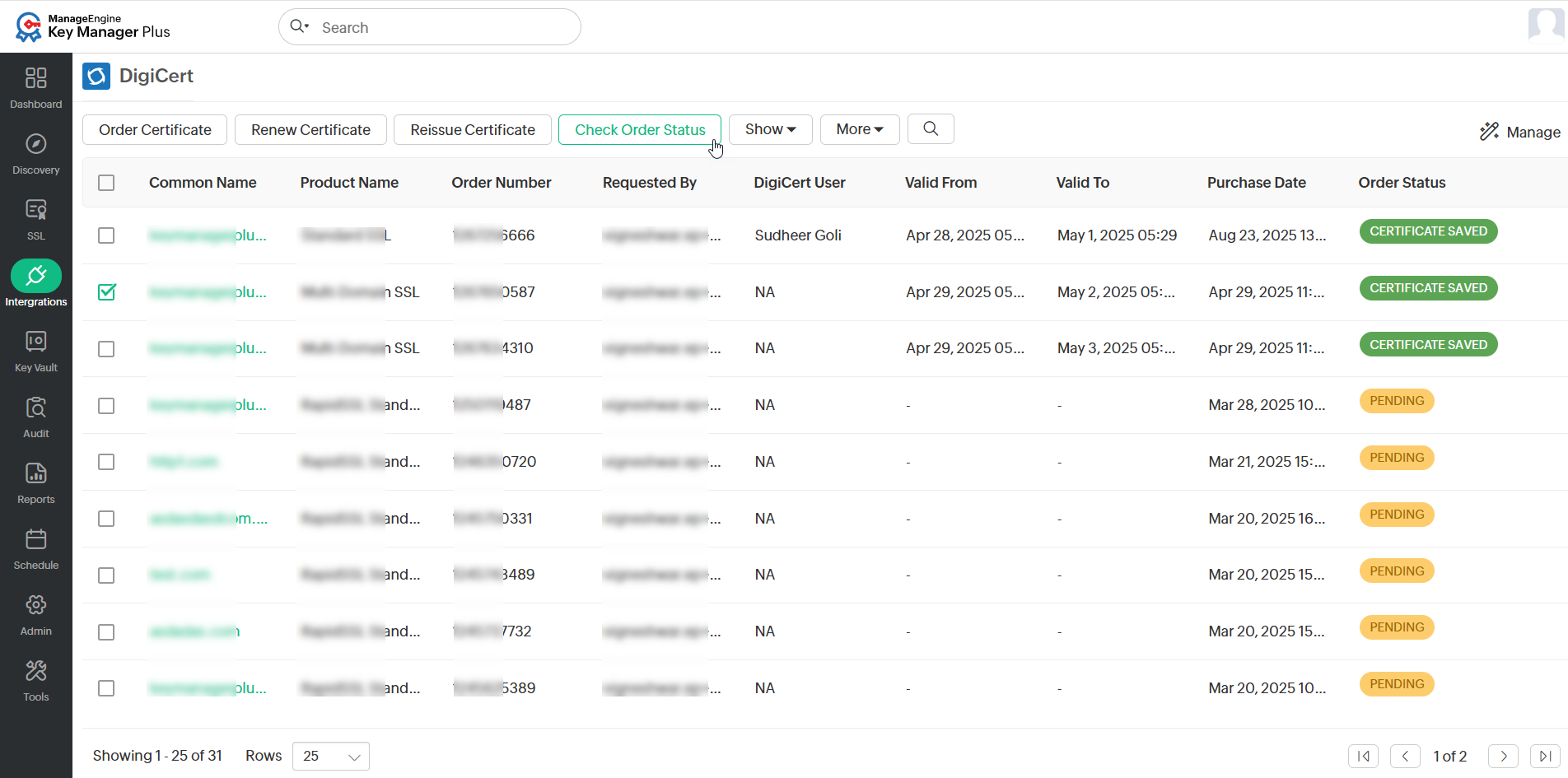Screen dimensions: 1568x778
Task: Sort by the Purchase Date column header
Action: pyautogui.click(x=1257, y=183)
